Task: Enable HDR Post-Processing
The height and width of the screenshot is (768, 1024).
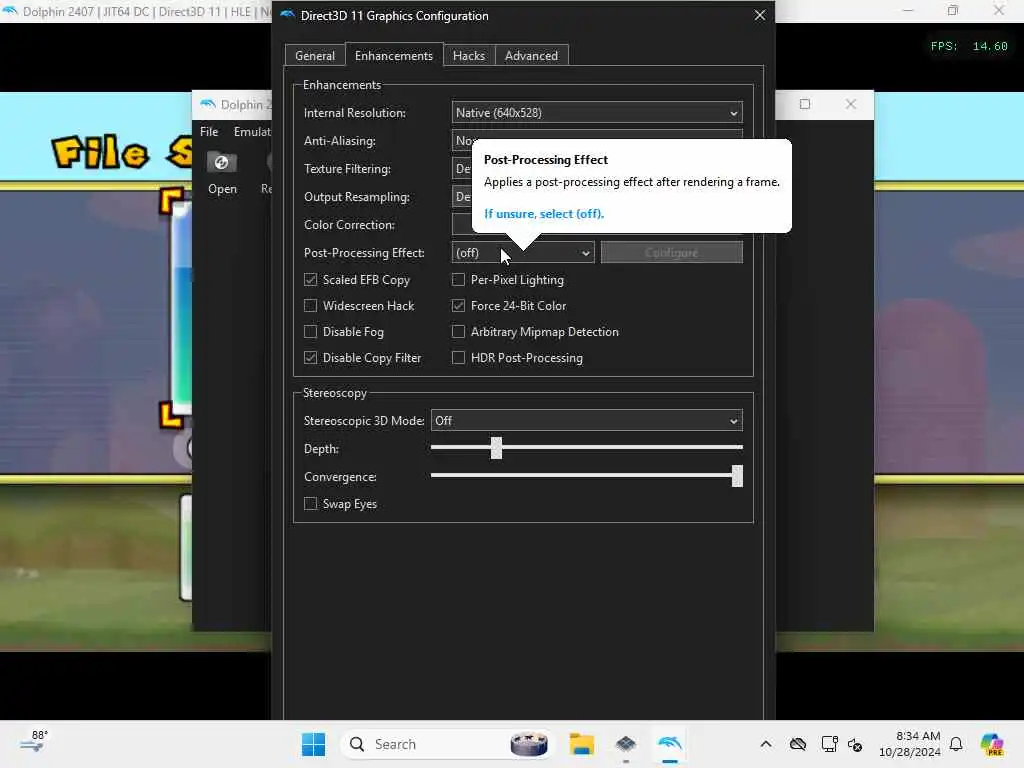Action: [458, 358]
